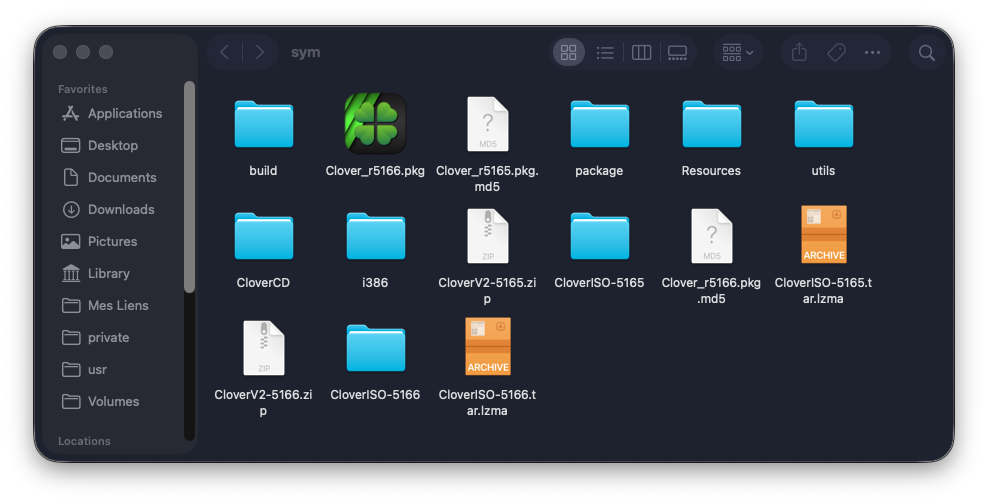Click the CloverCD folder name label
Viewport: 988px width, 504px height.
263,283
